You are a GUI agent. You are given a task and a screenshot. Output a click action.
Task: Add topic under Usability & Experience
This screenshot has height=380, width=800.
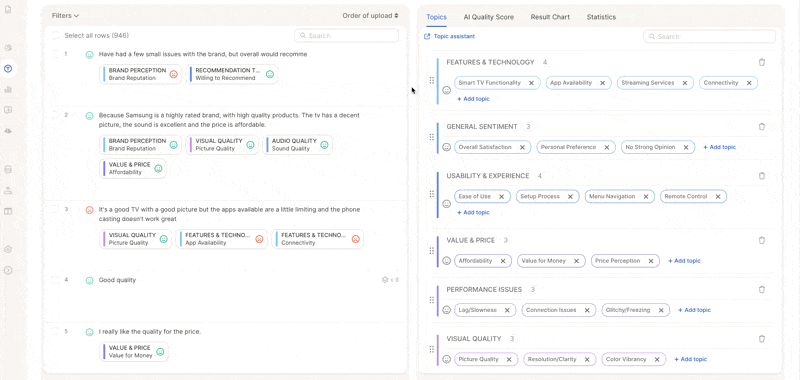pos(473,213)
